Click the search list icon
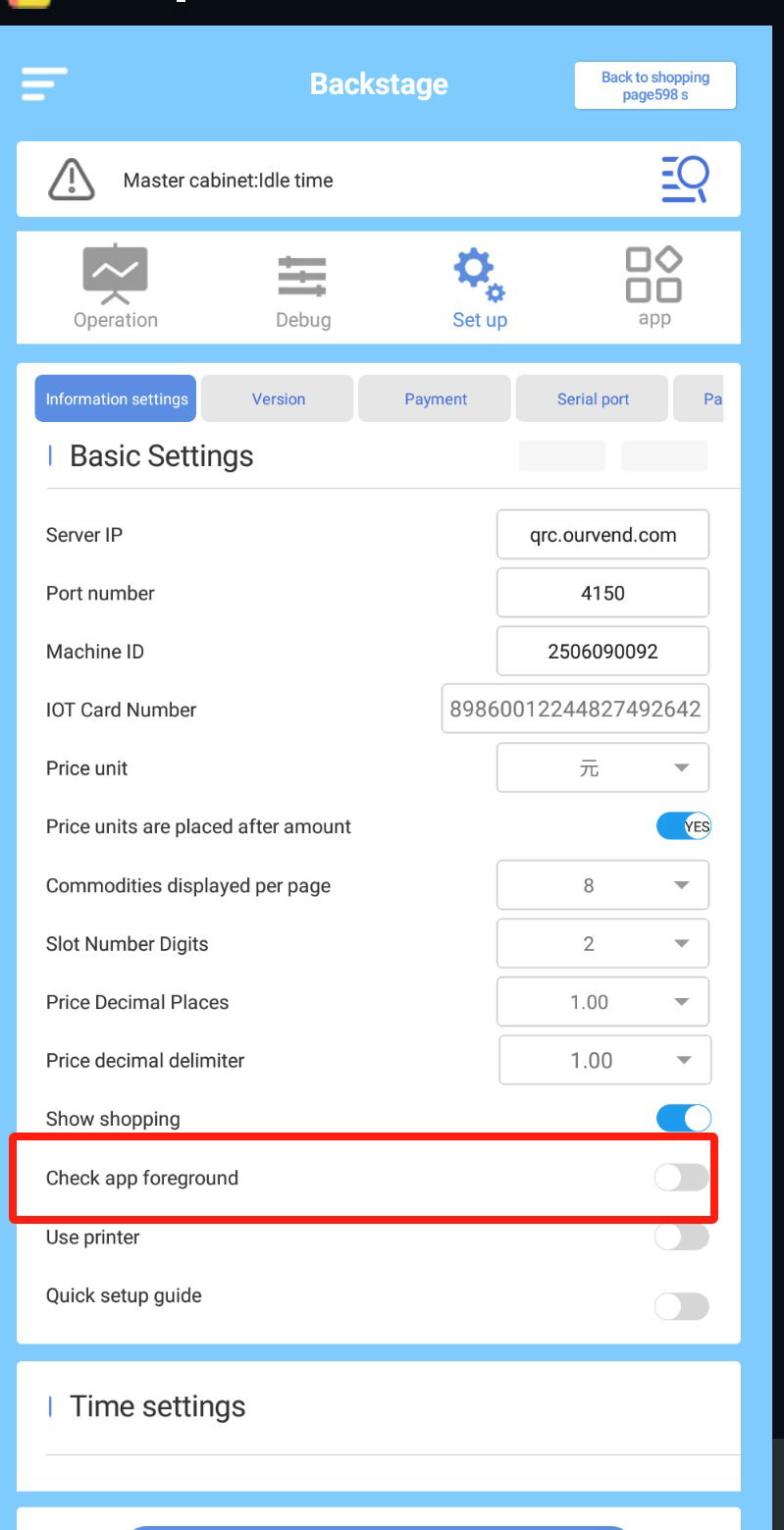Screen dimensions: 784x1530 (x=685, y=180)
